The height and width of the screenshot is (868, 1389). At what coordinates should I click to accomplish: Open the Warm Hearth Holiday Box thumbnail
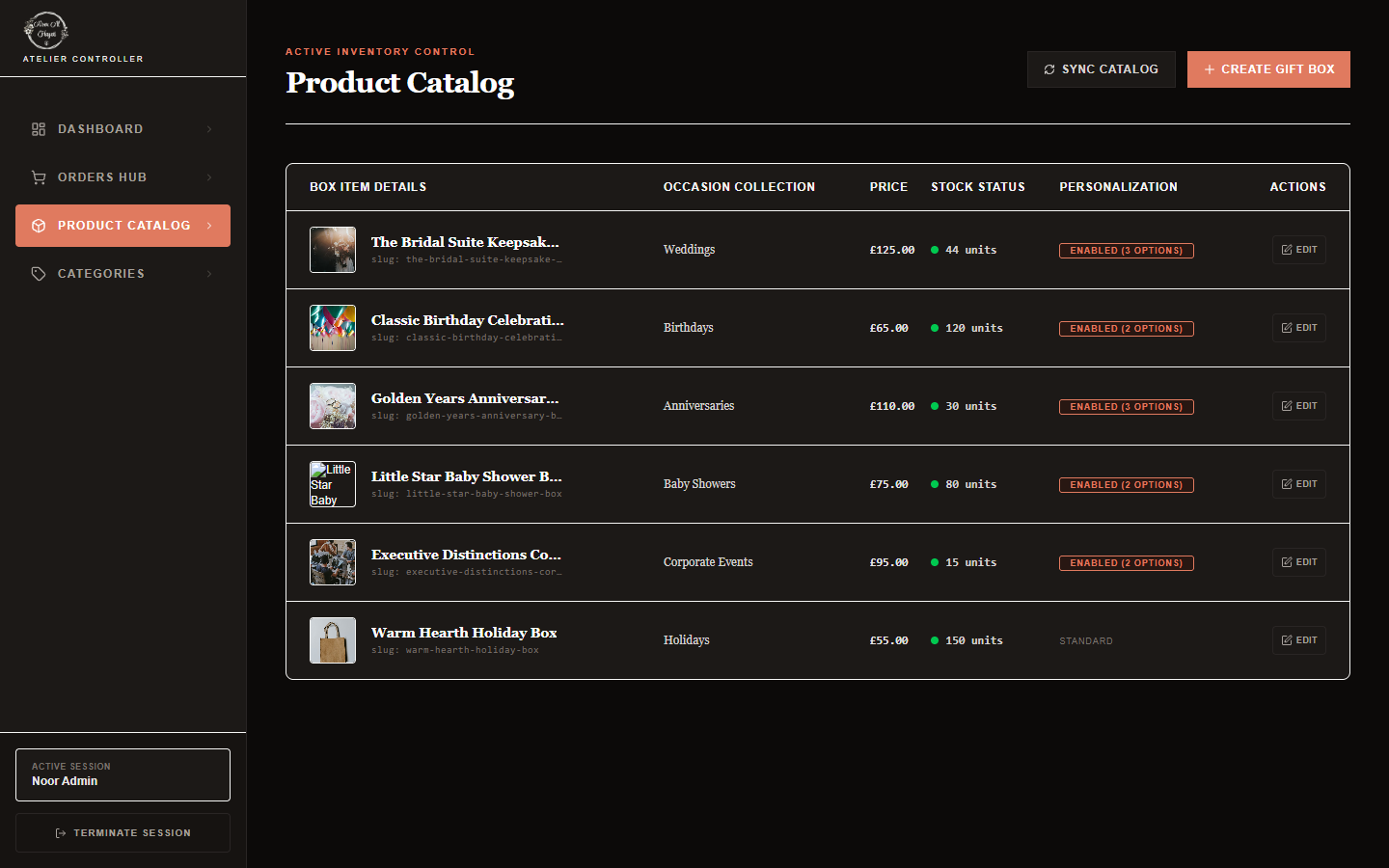coord(333,640)
